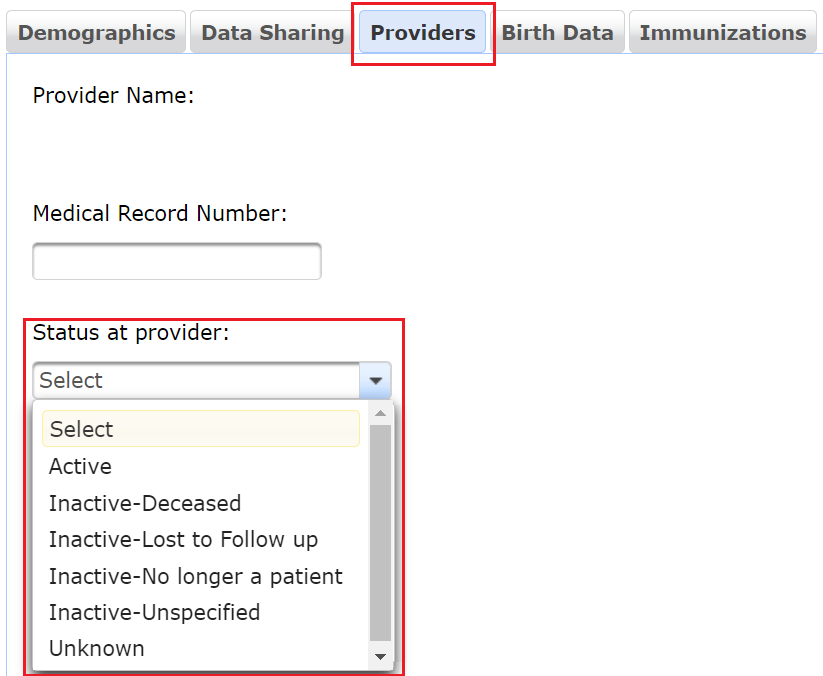This screenshot has width=823, height=676.
Task: Open the Data Sharing tab
Action: (272, 32)
